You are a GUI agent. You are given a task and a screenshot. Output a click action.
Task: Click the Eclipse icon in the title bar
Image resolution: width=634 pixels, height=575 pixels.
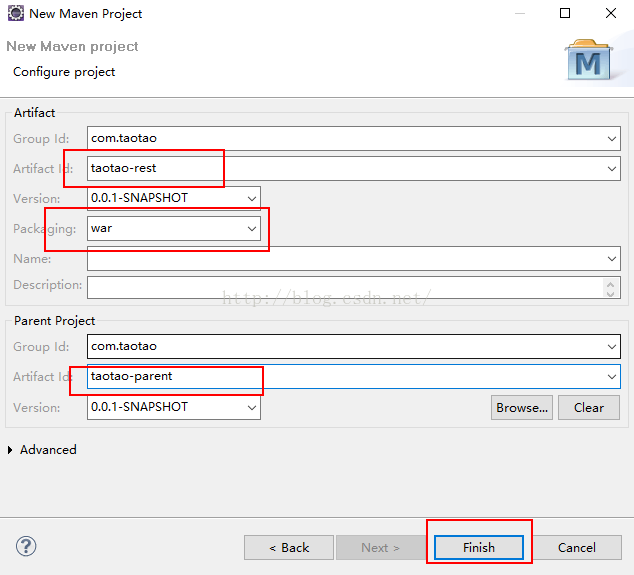[16, 13]
